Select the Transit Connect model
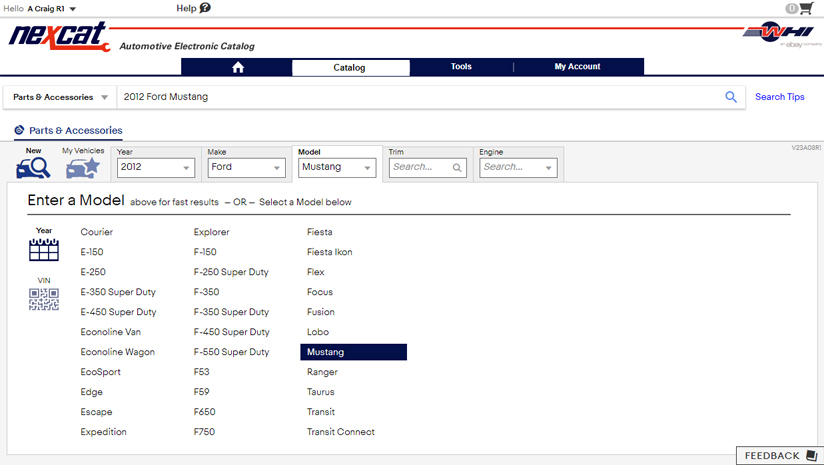This screenshot has height=465, width=824. [x=341, y=431]
